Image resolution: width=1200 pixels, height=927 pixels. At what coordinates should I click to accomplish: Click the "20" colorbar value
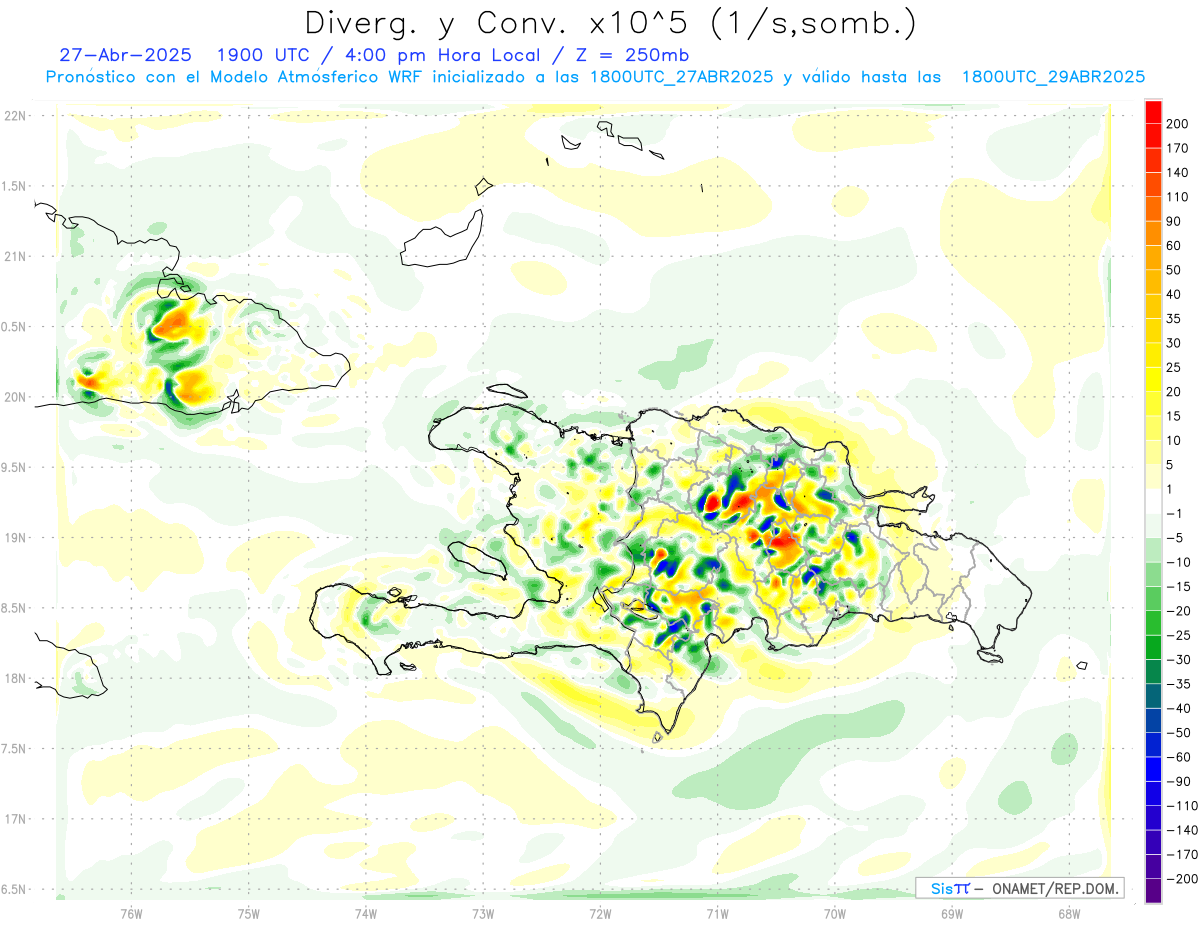[x=1174, y=392]
